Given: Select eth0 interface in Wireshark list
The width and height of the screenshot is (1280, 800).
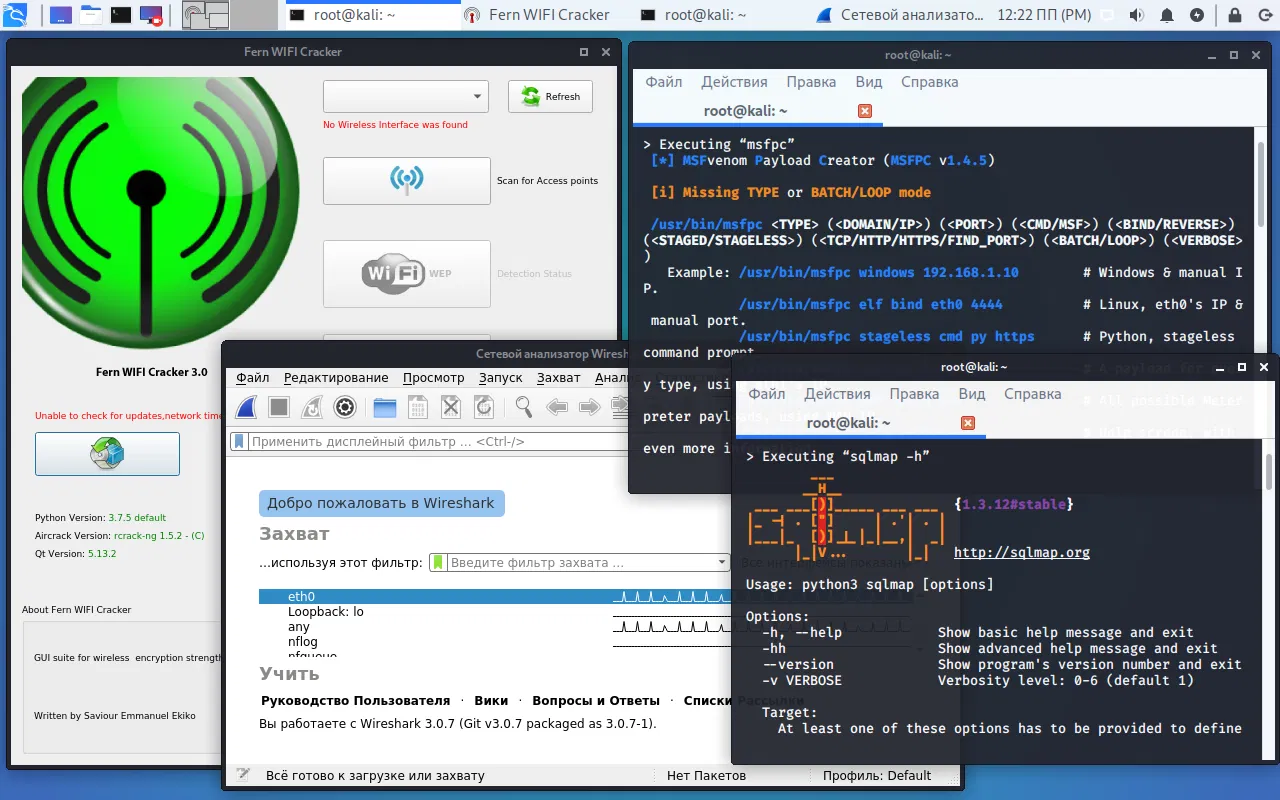Looking at the screenshot, I should click(495, 597).
